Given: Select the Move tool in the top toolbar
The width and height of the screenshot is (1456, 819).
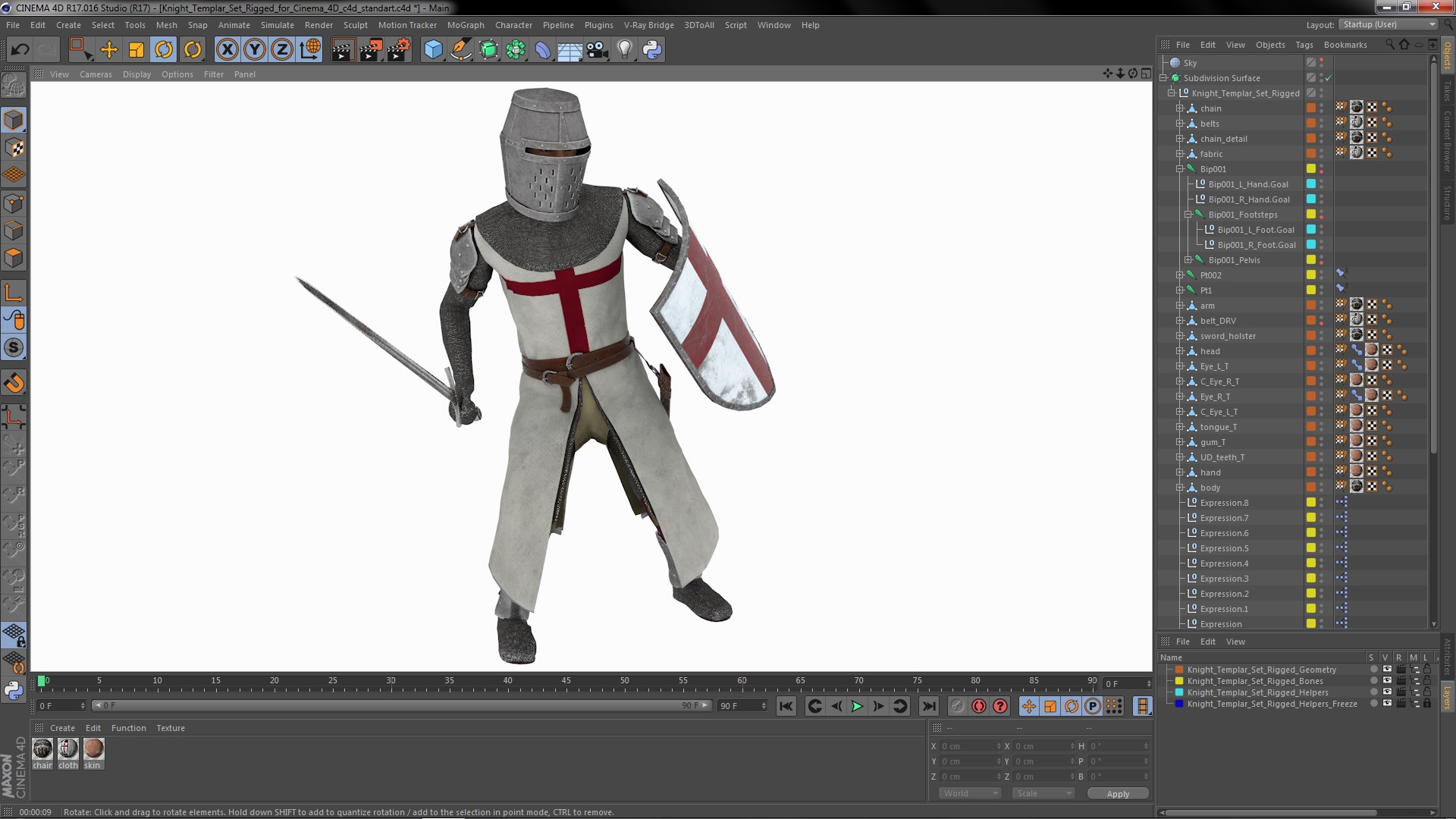Looking at the screenshot, I should pyautogui.click(x=108, y=50).
